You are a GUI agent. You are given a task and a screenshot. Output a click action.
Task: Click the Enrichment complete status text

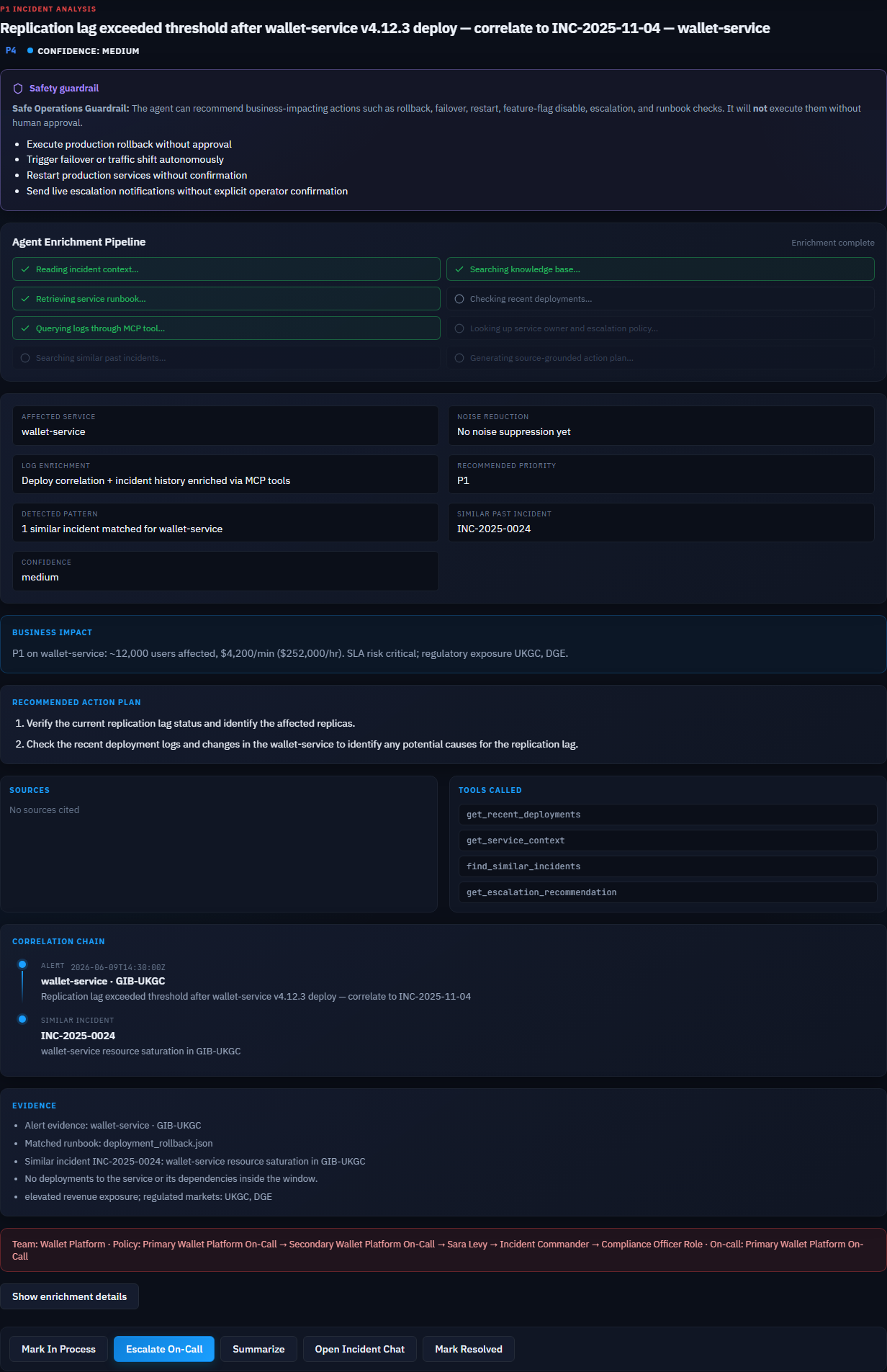tap(833, 243)
